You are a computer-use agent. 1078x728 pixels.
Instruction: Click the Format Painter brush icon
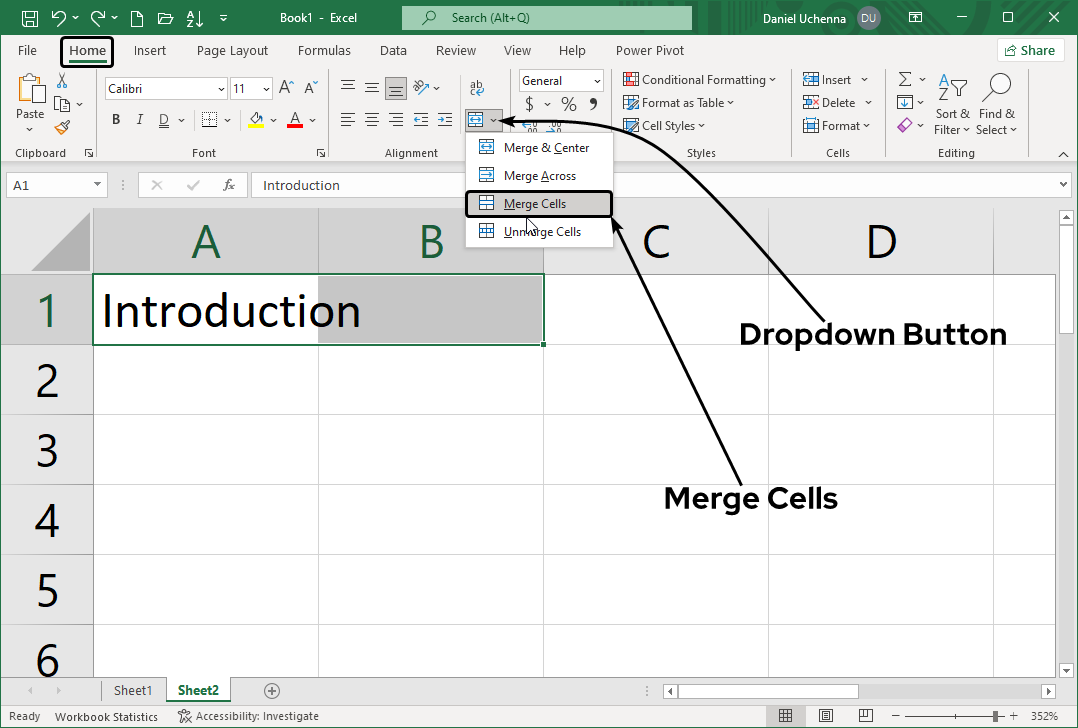point(62,127)
